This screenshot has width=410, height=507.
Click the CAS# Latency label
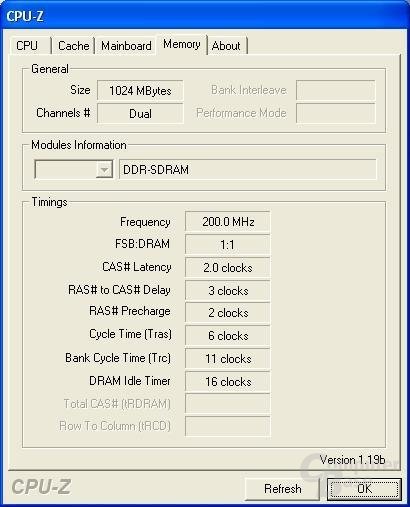(x=137, y=267)
